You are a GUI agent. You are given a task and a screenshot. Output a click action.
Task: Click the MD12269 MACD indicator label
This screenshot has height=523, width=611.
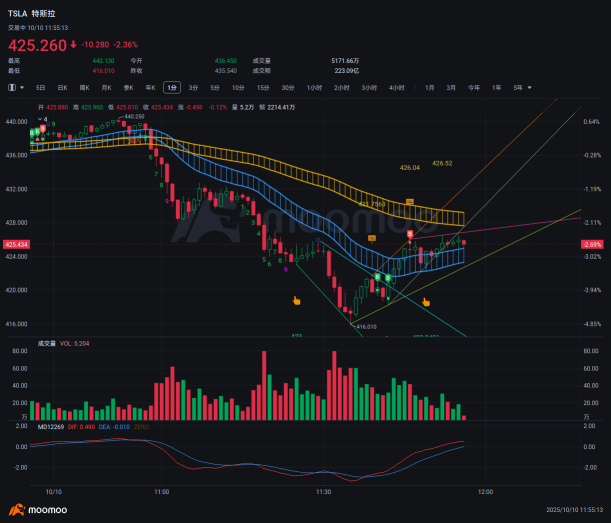click(x=50, y=427)
